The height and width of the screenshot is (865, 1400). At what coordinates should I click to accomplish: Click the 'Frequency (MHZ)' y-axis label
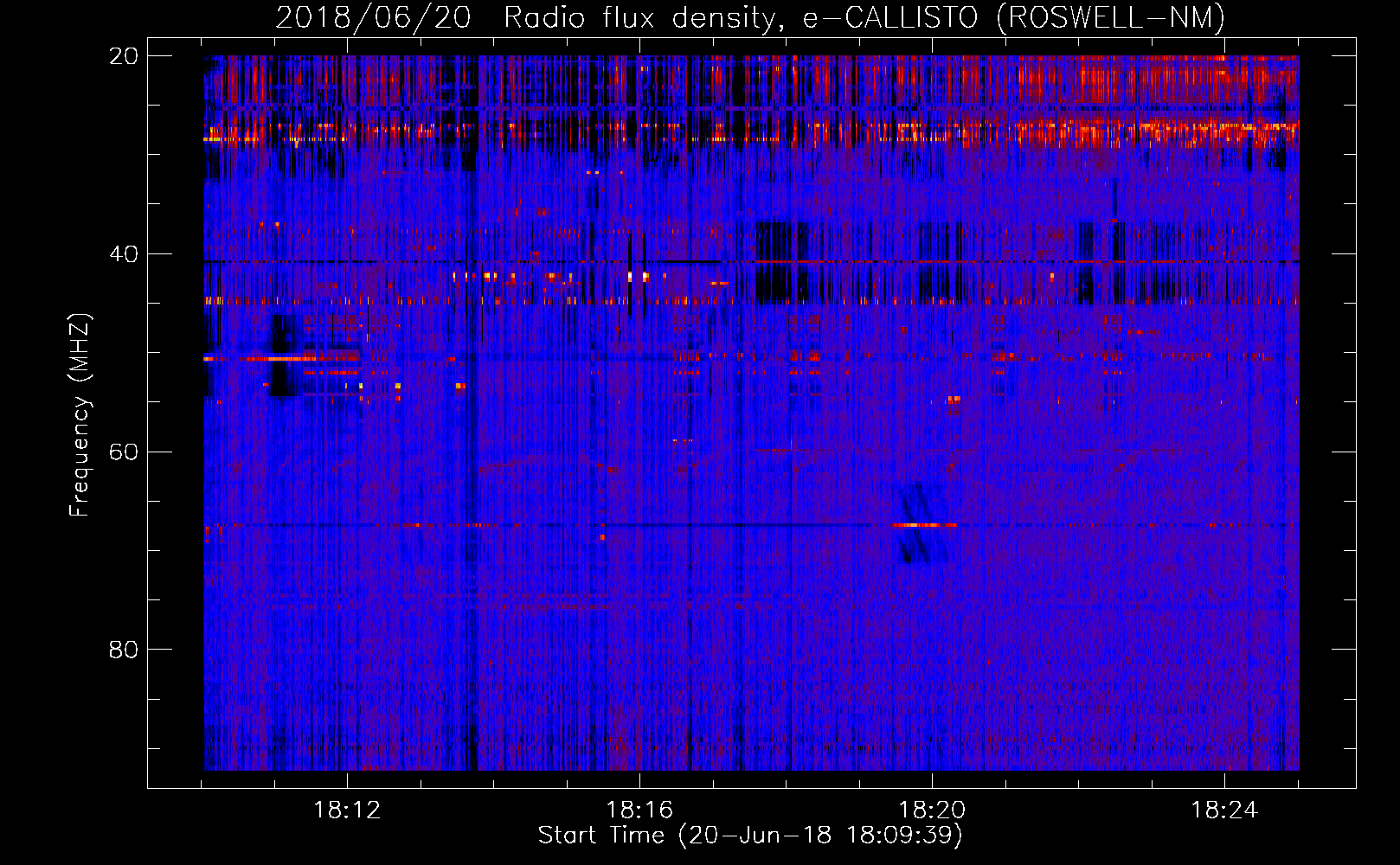80,415
